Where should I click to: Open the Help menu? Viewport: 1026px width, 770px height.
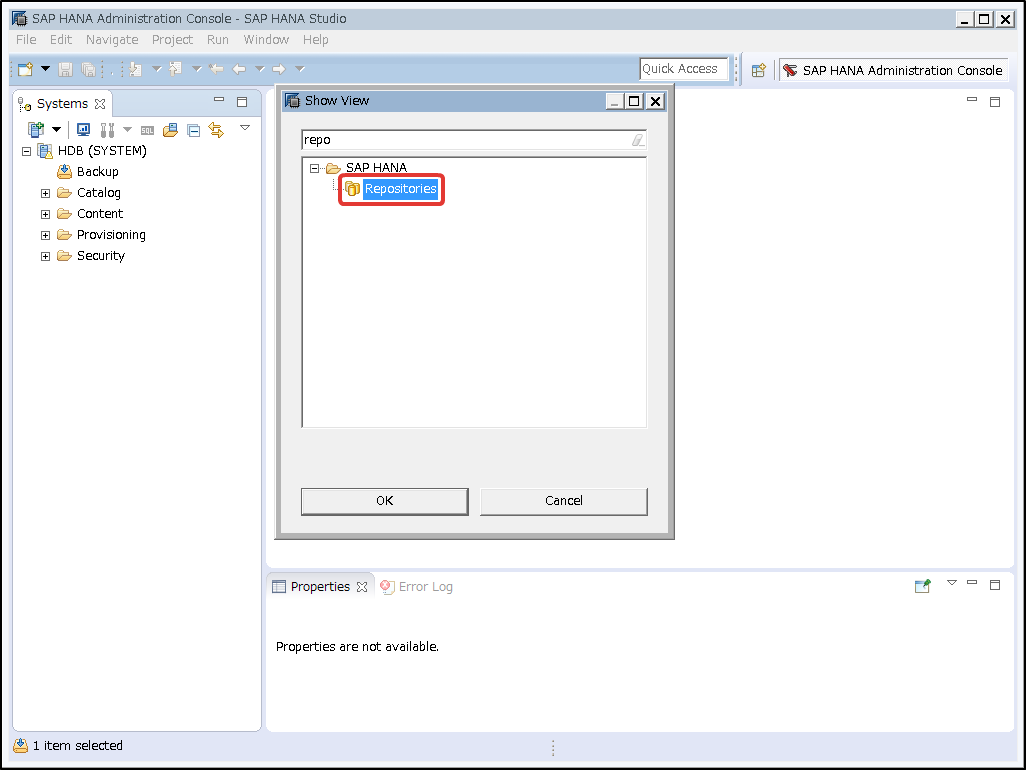click(315, 40)
